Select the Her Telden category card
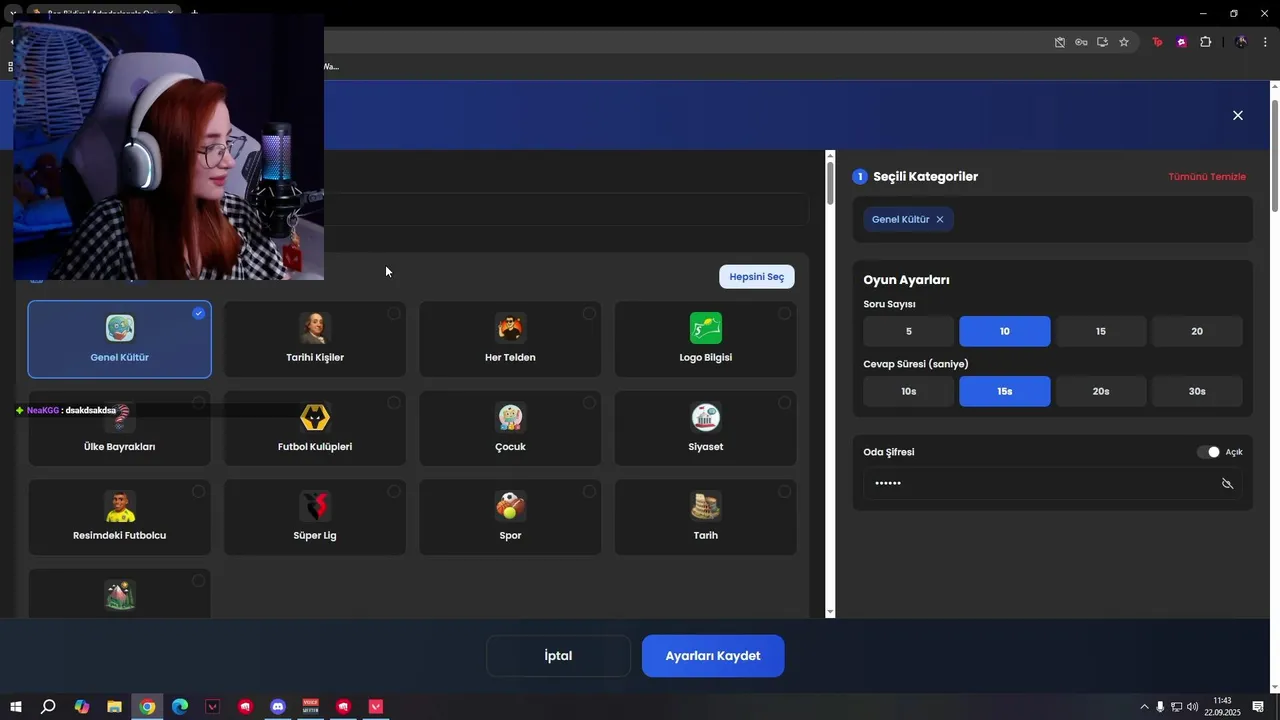The image size is (1280, 720). pos(510,339)
